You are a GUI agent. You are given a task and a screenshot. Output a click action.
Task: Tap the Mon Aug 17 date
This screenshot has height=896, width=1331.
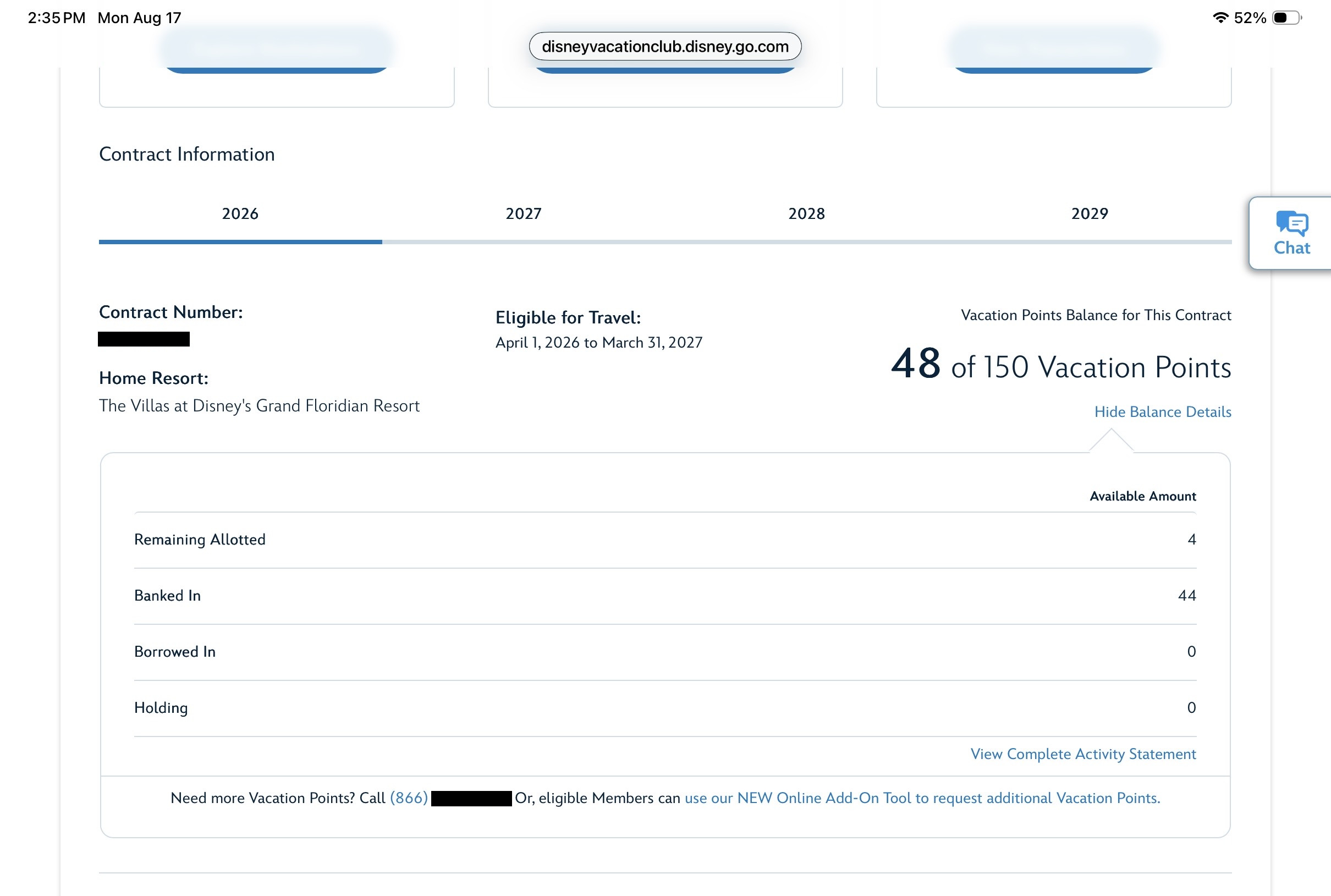pyautogui.click(x=139, y=18)
